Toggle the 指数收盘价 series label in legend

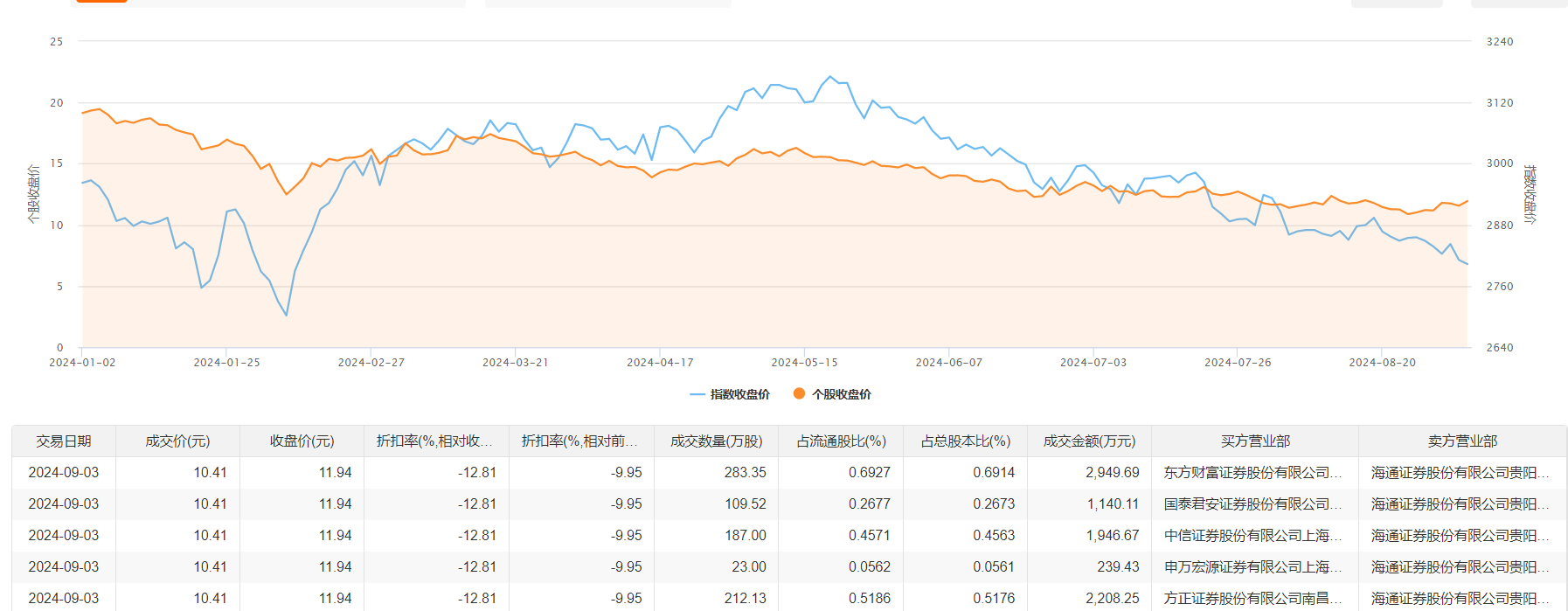pyautogui.click(x=739, y=394)
